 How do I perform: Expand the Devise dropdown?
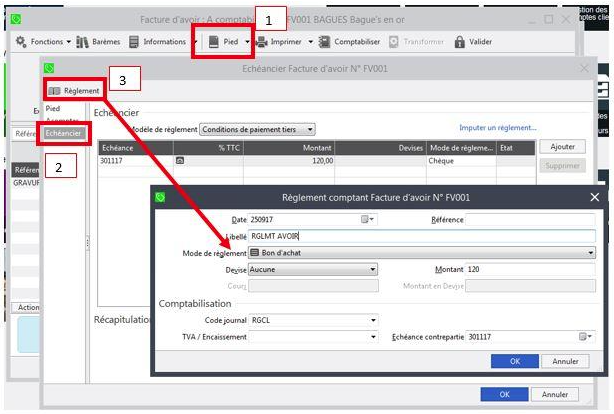tap(373, 269)
